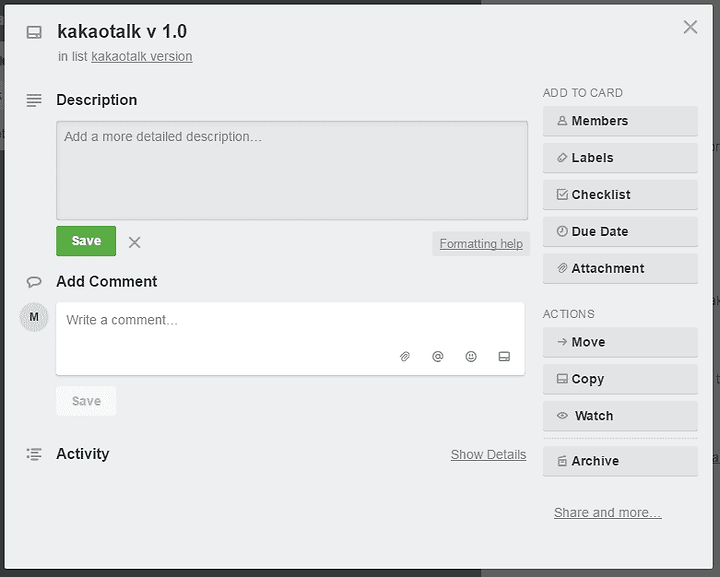
Task: Save the card description
Action: pos(86,241)
